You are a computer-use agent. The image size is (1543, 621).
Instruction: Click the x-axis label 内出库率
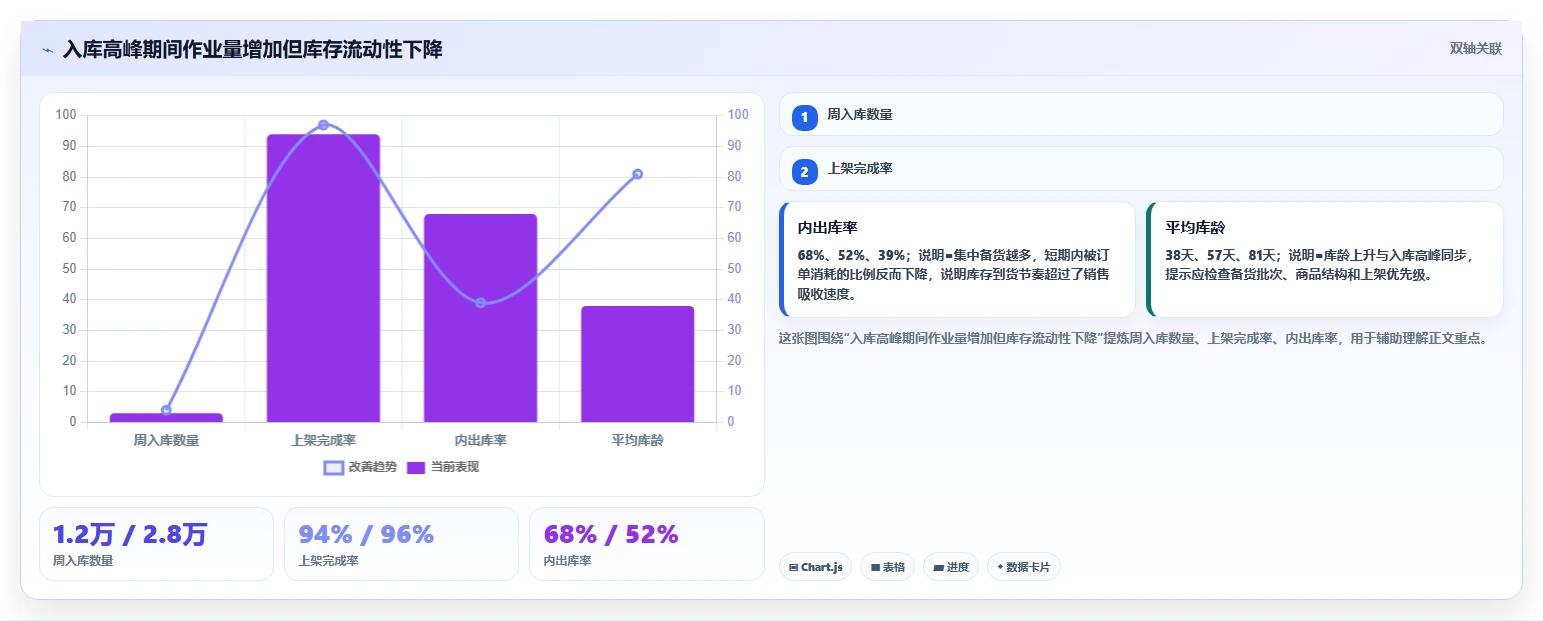[x=480, y=440]
